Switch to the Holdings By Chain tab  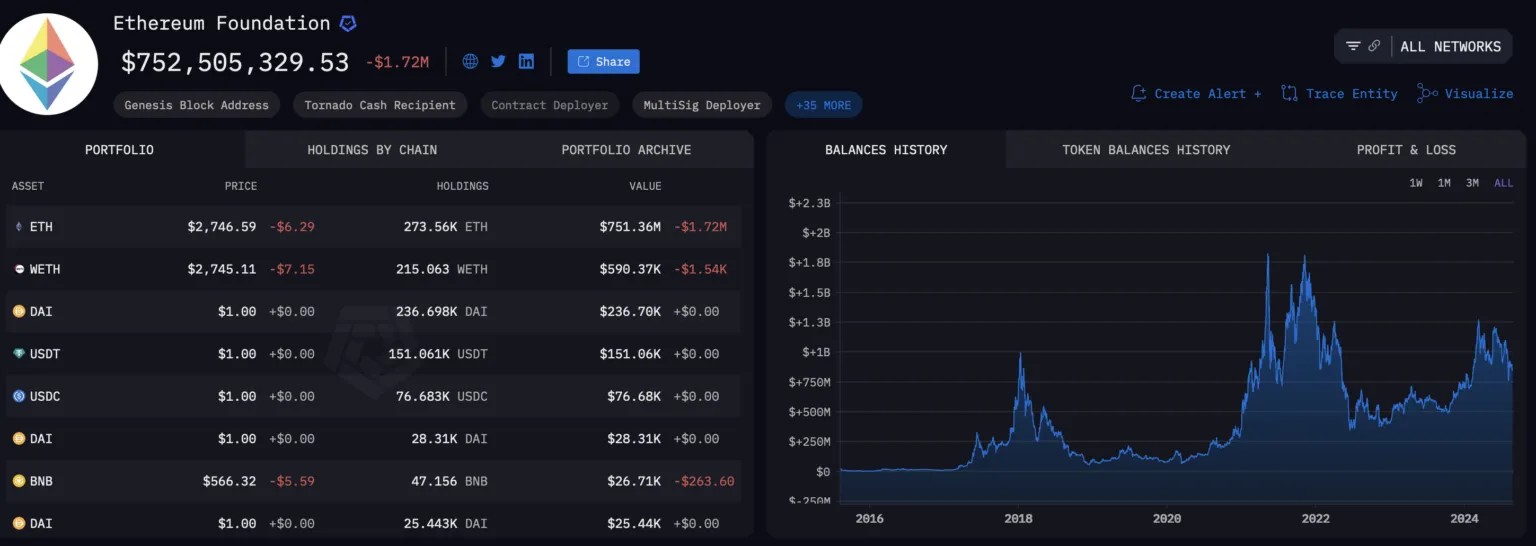click(x=372, y=150)
